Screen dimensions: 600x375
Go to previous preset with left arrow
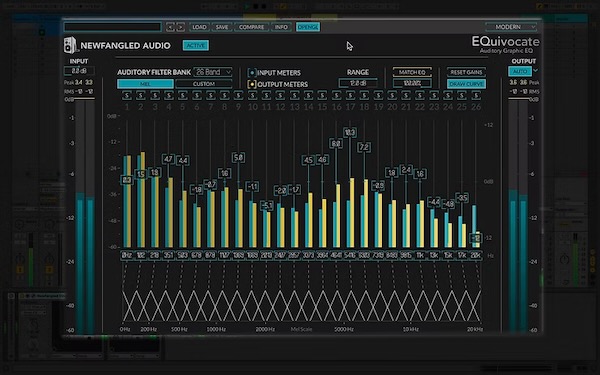click(170, 27)
